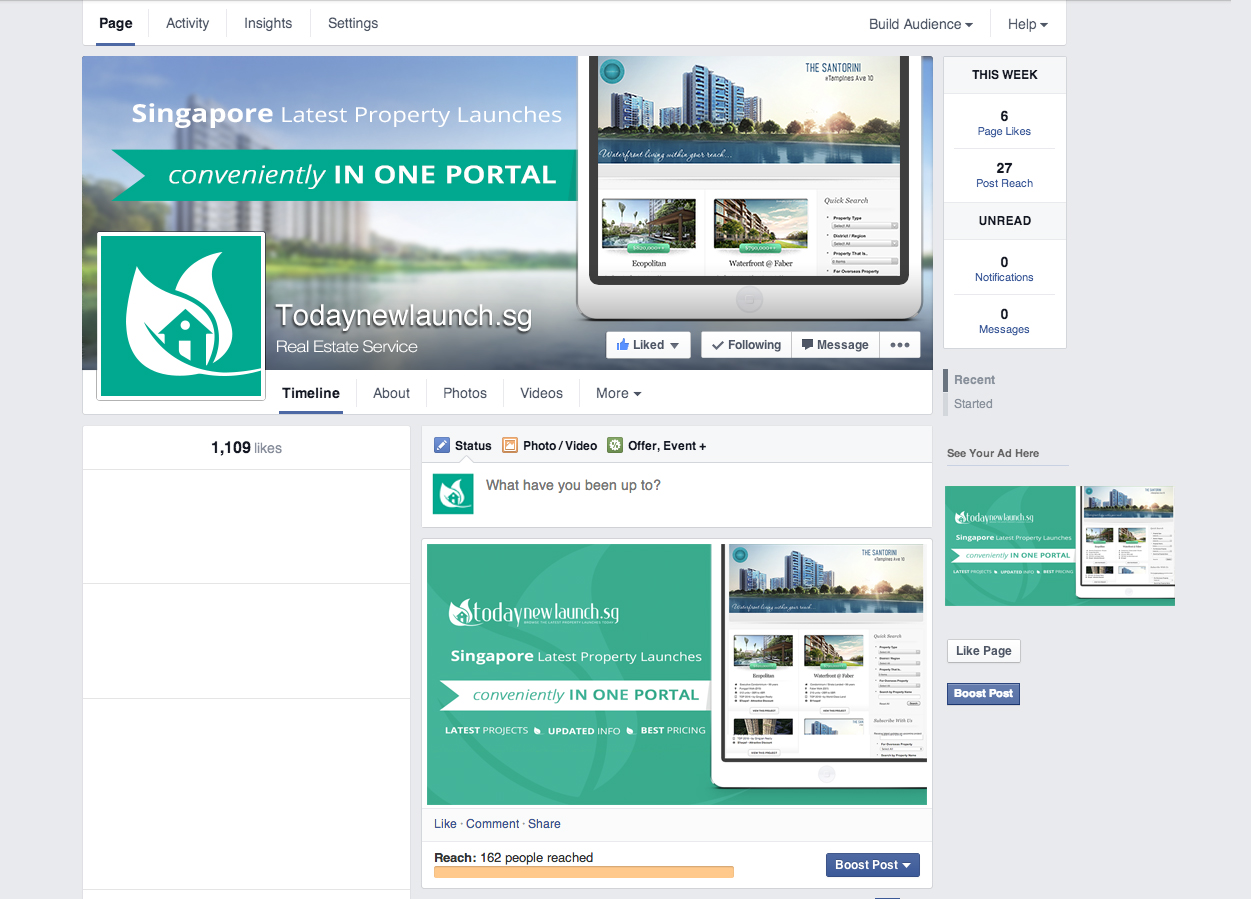Viewport: 1251px width, 899px height.
Task: Click the '162 people reached' text
Action: [x=537, y=858]
